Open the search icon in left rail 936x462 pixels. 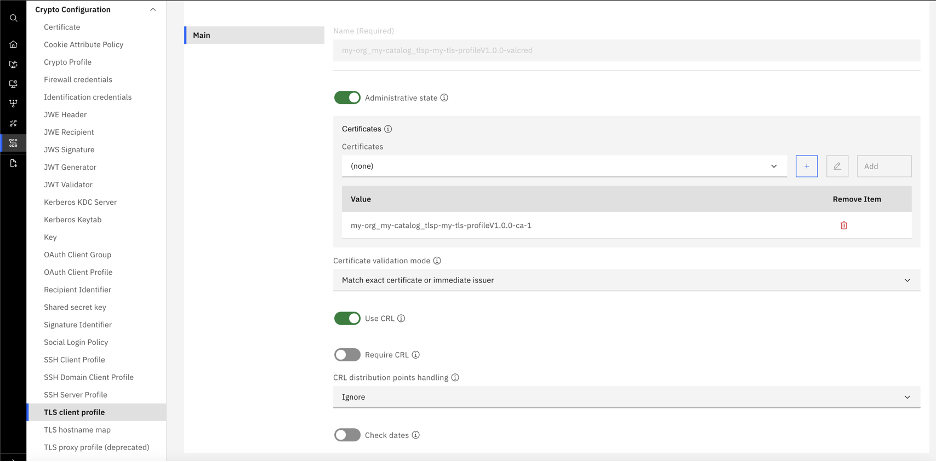pos(13,19)
